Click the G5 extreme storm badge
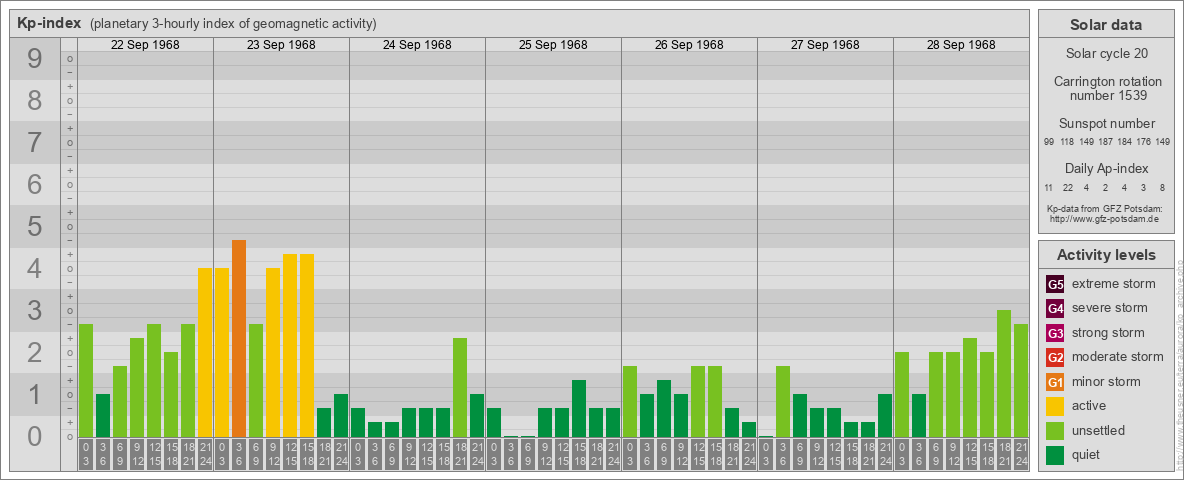The width and height of the screenshot is (1184, 480). point(1055,284)
